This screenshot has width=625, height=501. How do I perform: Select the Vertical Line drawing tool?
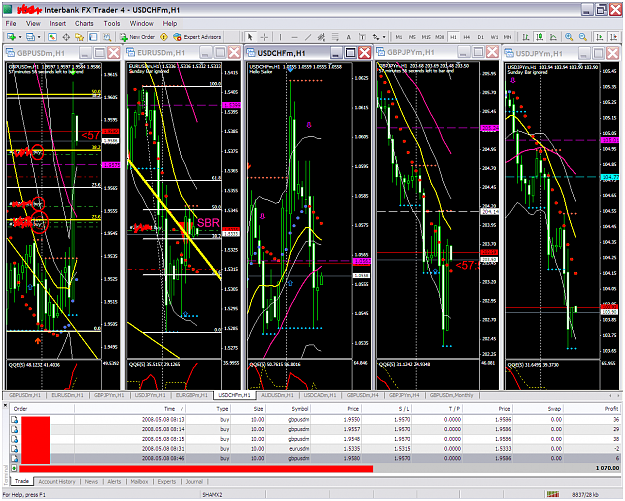tap(281, 37)
